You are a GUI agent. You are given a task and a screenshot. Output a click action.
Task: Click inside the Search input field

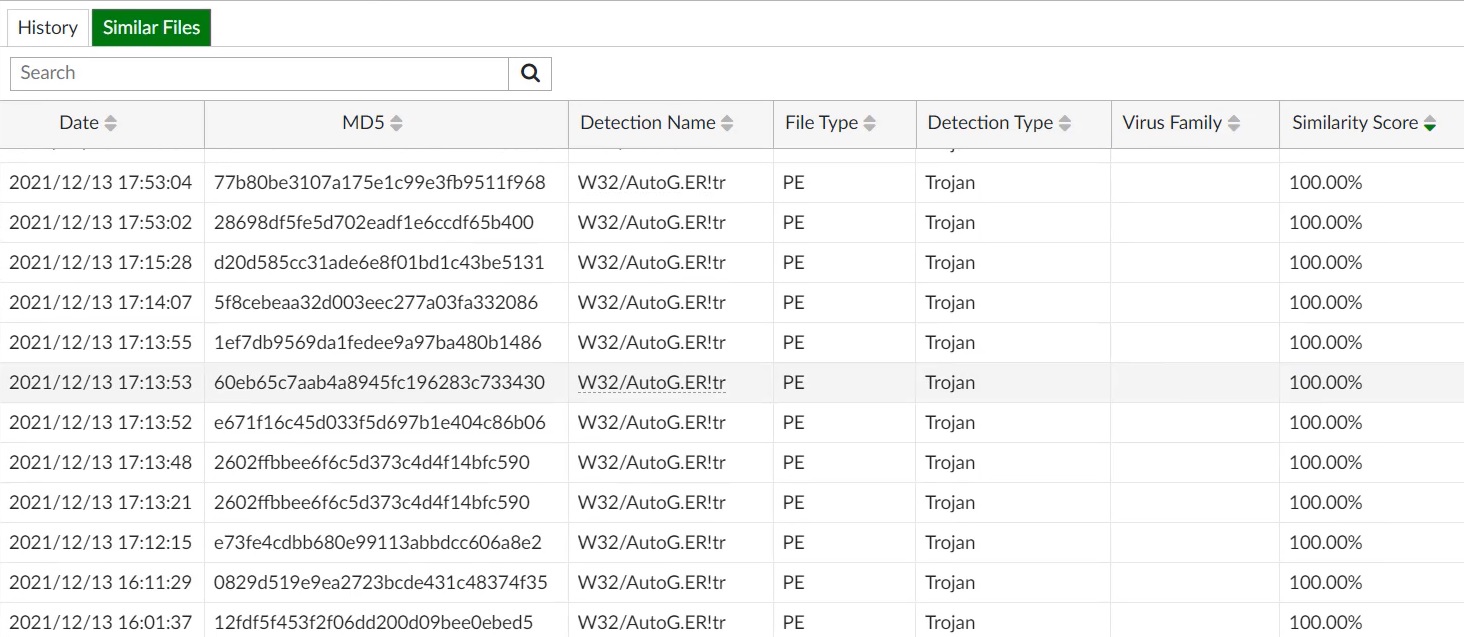coord(260,73)
